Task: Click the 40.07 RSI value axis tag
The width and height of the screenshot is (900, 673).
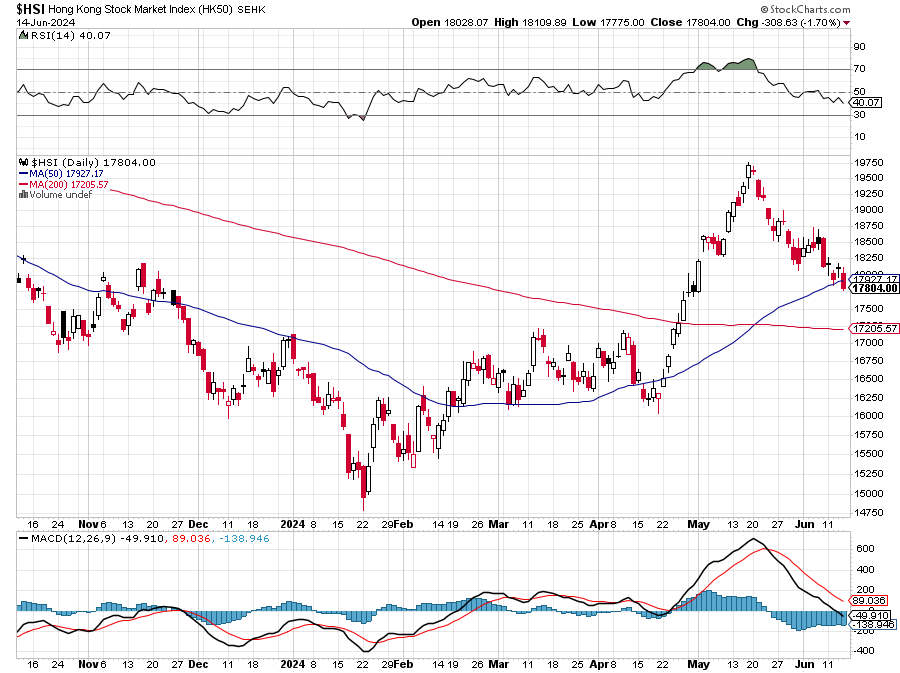Action: click(866, 102)
